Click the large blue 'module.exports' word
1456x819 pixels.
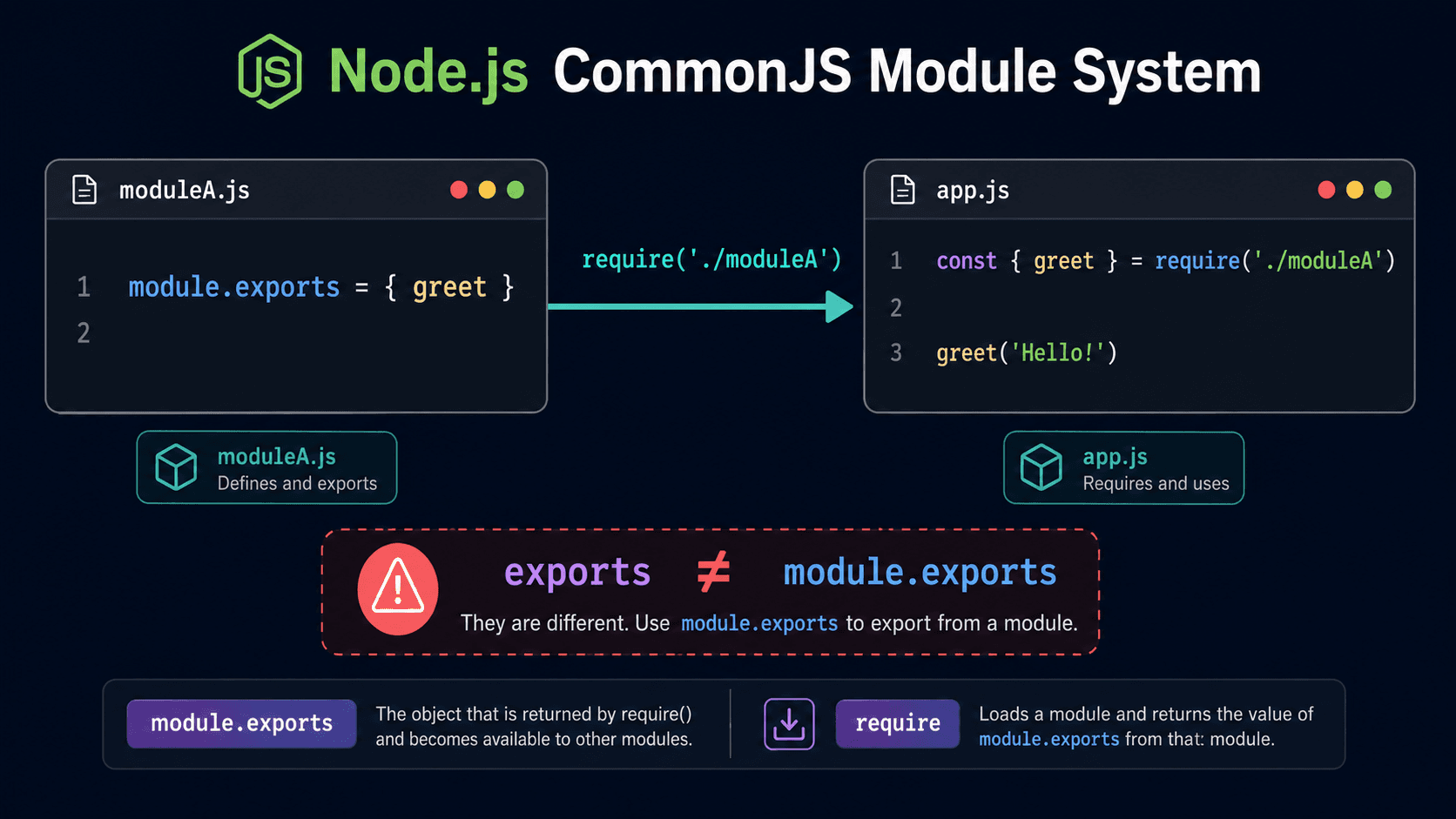(x=920, y=572)
